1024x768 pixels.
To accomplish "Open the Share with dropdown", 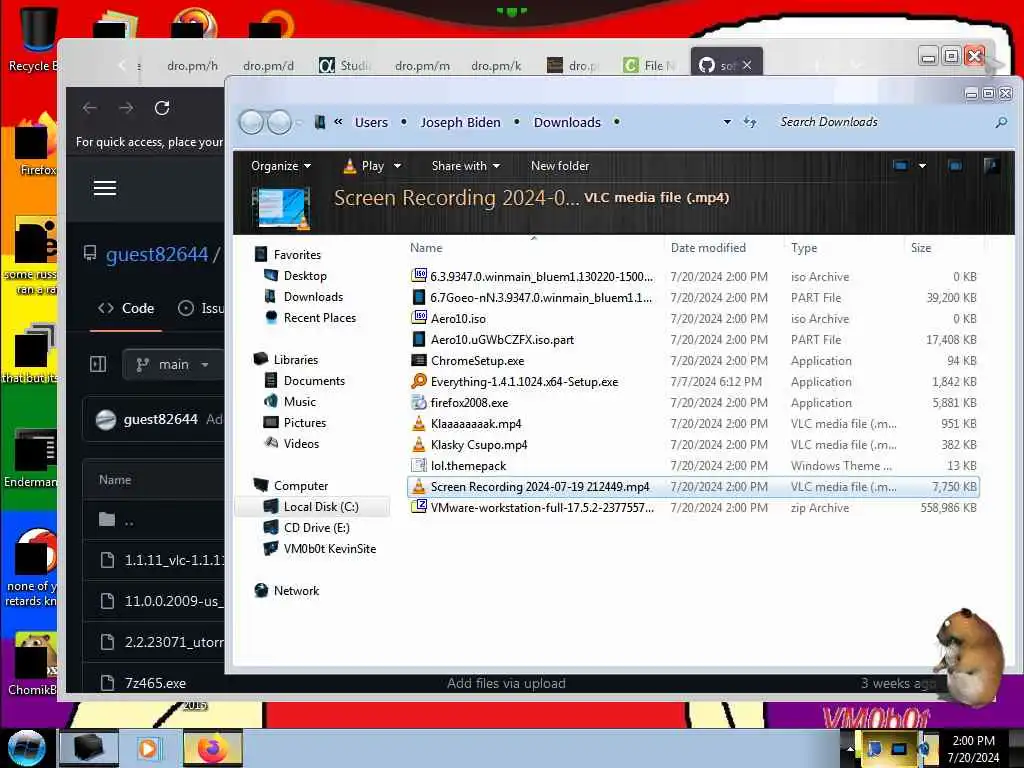I will click(x=466, y=166).
